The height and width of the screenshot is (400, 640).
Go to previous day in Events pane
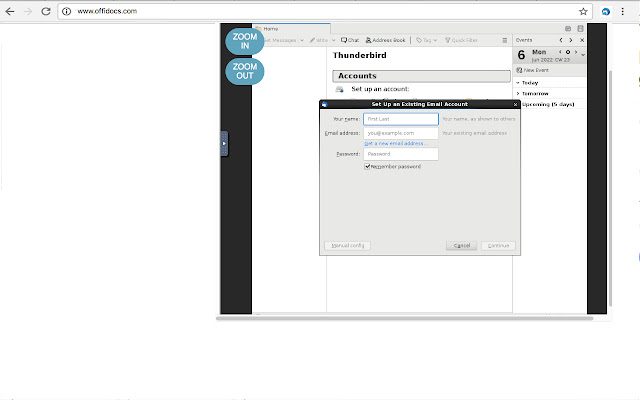pos(561,40)
